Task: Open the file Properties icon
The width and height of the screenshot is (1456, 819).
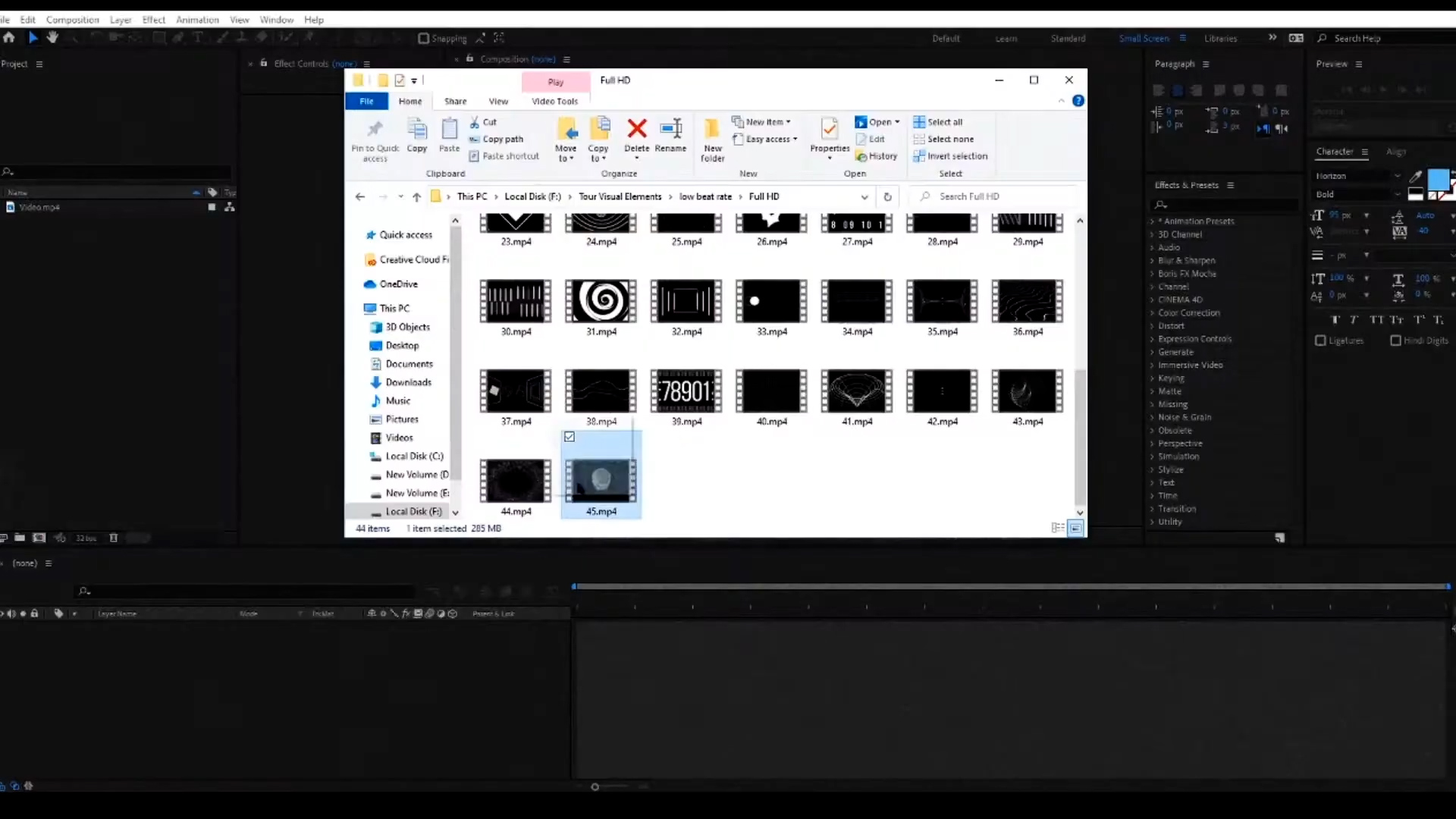Action: [830, 130]
